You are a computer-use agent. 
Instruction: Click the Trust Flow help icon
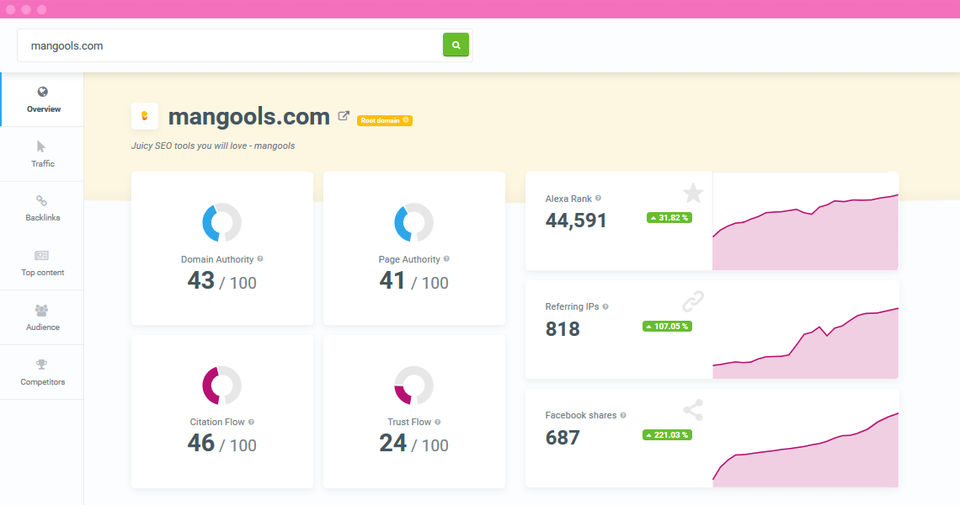[x=437, y=422]
